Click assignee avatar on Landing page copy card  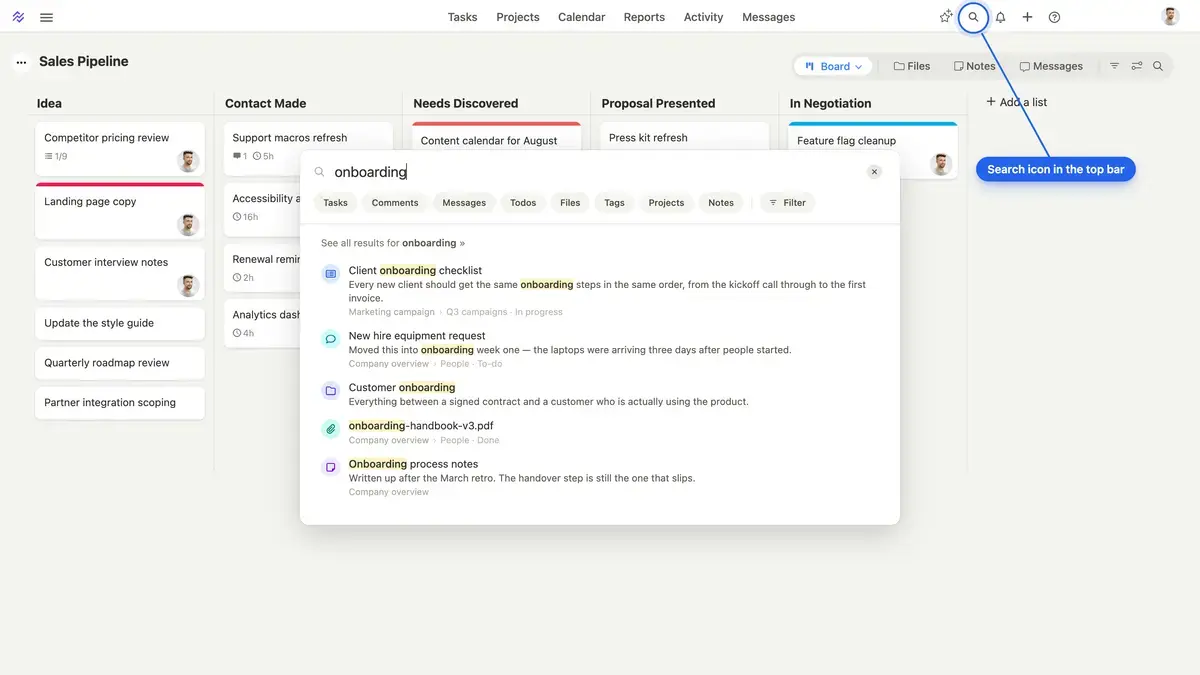pos(188,225)
